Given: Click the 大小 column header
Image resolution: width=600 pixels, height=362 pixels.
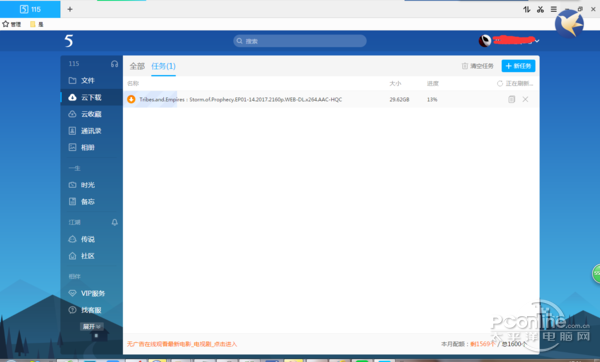Looking at the screenshot, I should tap(395, 83).
